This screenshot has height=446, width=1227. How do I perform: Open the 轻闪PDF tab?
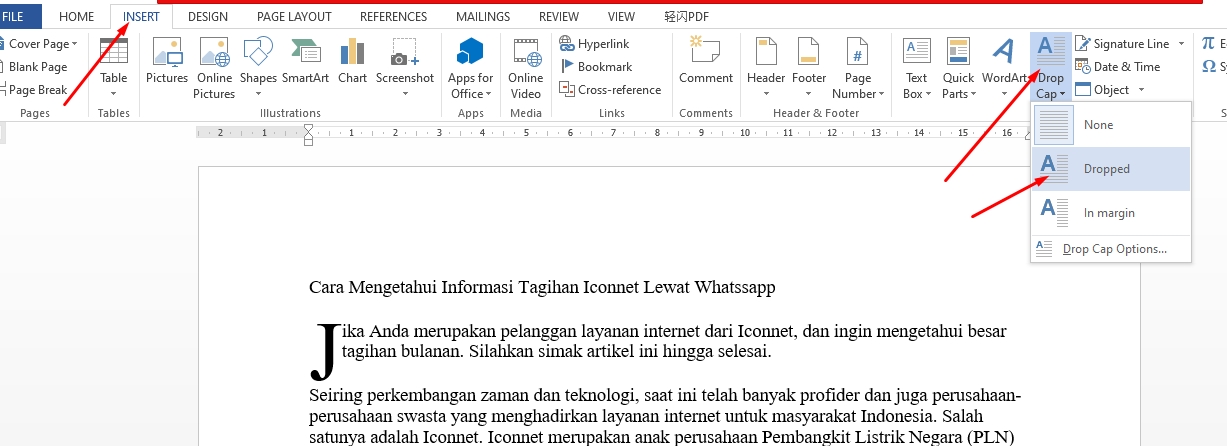(685, 16)
